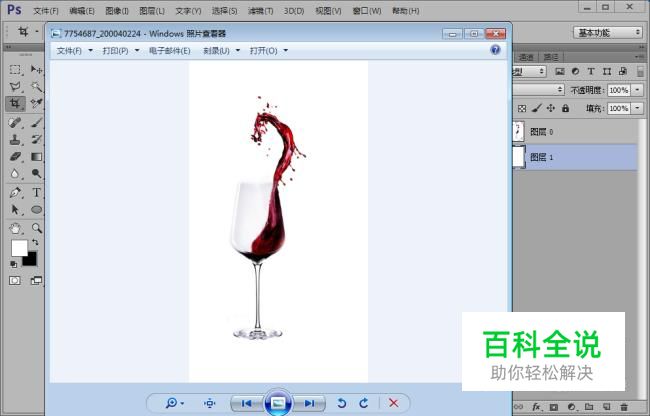650x416 pixels.
Task: Open the 基本功能 workspace dropdown
Action: pos(608,32)
